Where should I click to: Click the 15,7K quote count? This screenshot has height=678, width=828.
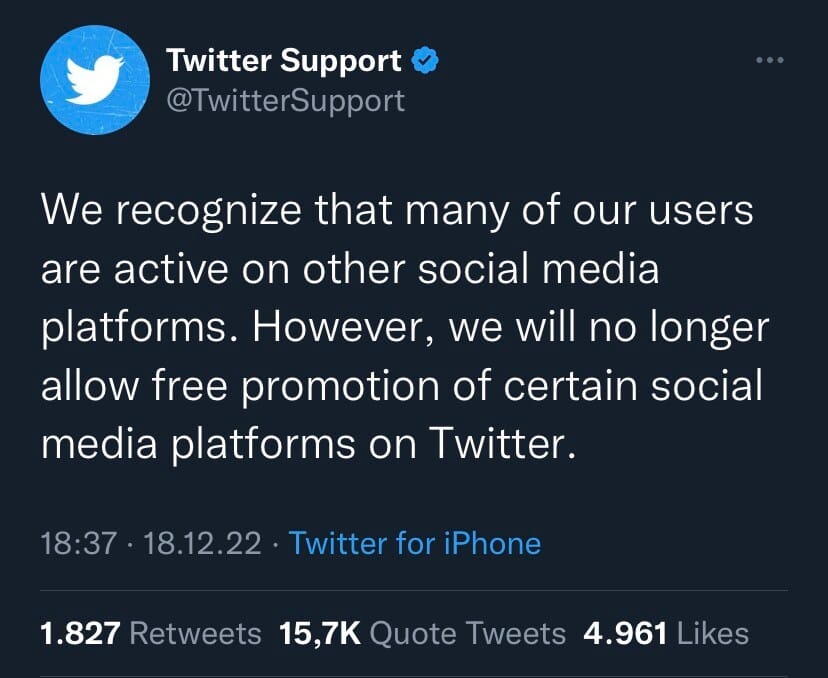click(320, 633)
